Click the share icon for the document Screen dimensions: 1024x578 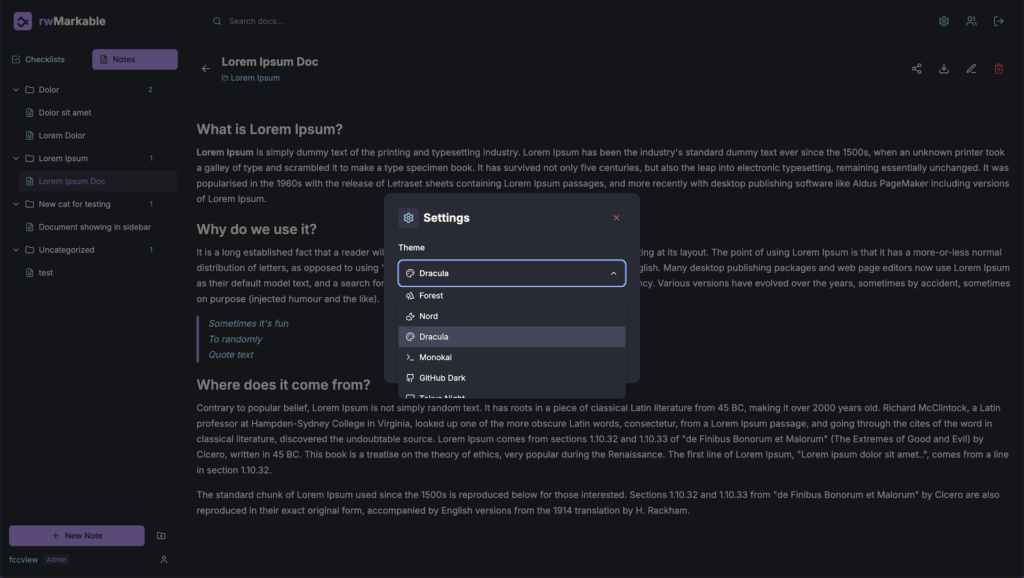pyautogui.click(x=916, y=69)
